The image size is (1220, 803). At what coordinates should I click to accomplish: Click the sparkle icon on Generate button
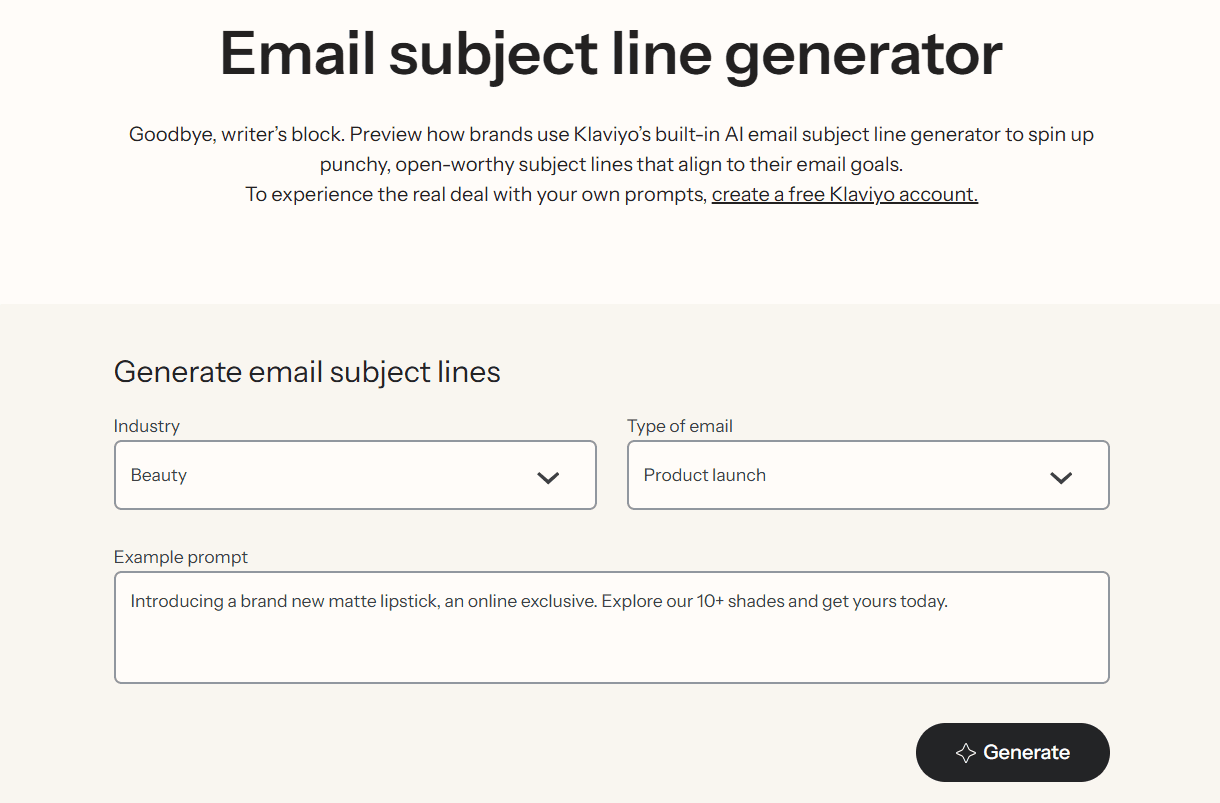pyautogui.click(x=963, y=752)
